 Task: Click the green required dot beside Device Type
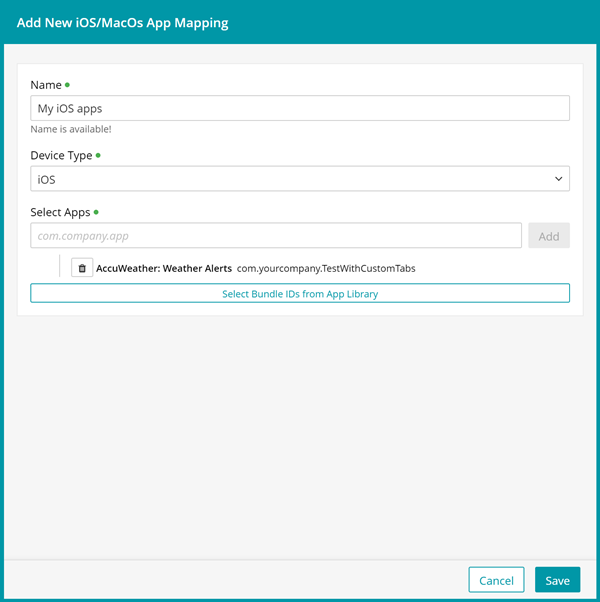(98, 156)
